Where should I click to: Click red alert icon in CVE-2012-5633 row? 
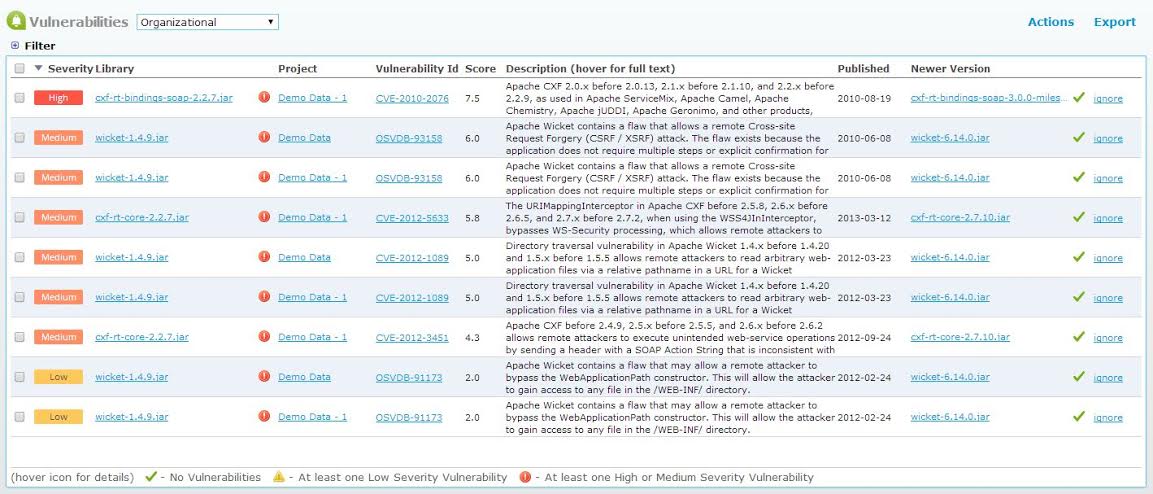[x=264, y=217]
